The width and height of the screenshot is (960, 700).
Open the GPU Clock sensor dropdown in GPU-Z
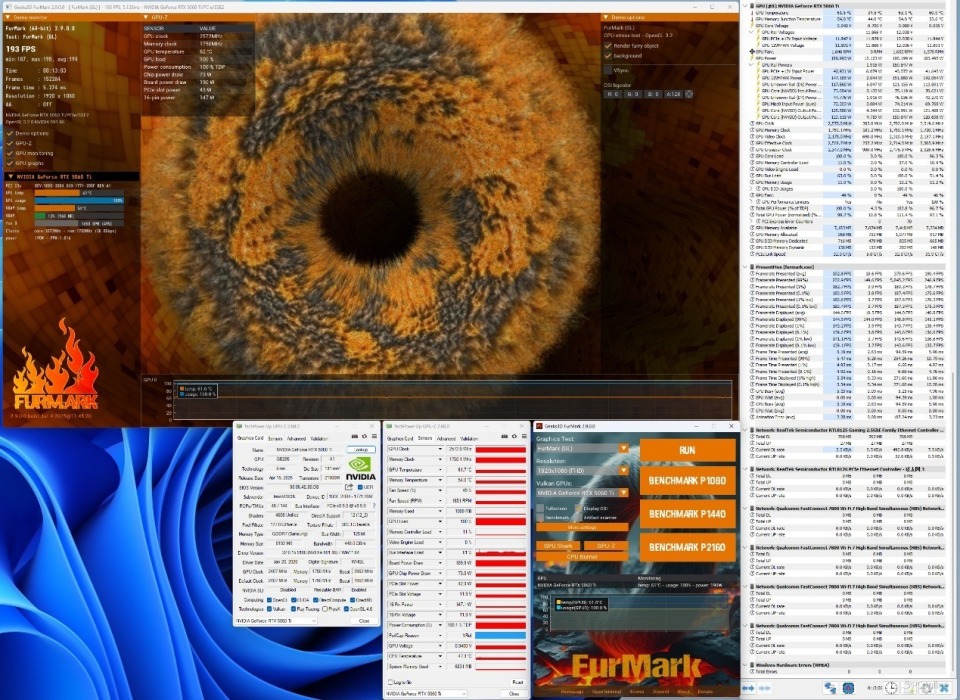click(x=440, y=449)
